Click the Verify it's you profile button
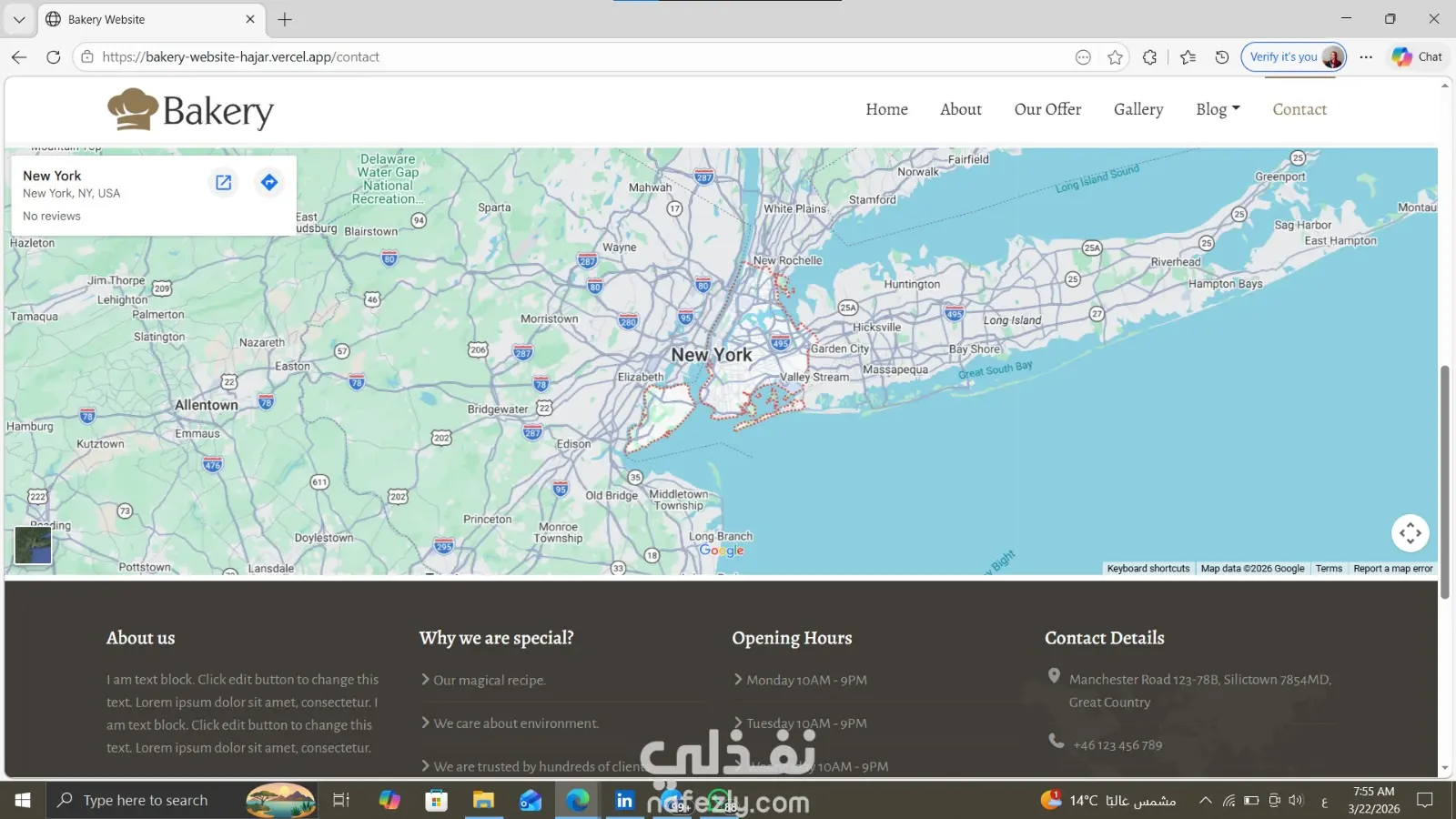Image resolution: width=1456 pixels, height=819 pixels. point(1294,56)
